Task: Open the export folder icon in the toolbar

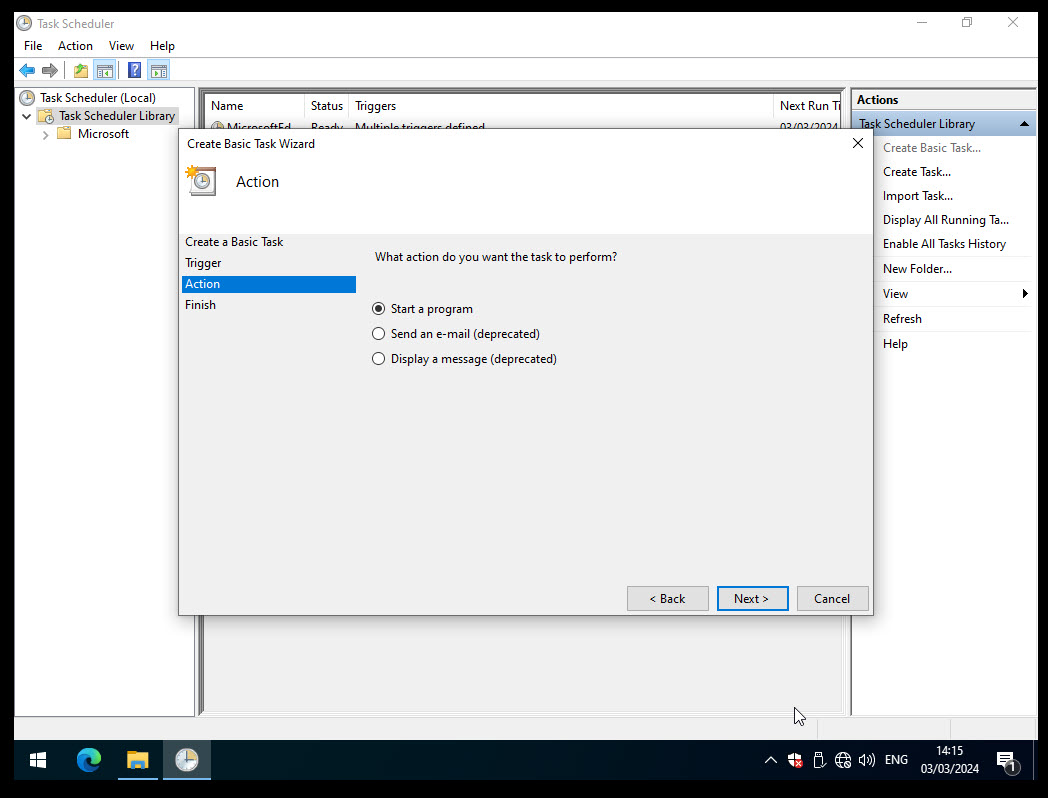Action: tap(79, 70)
